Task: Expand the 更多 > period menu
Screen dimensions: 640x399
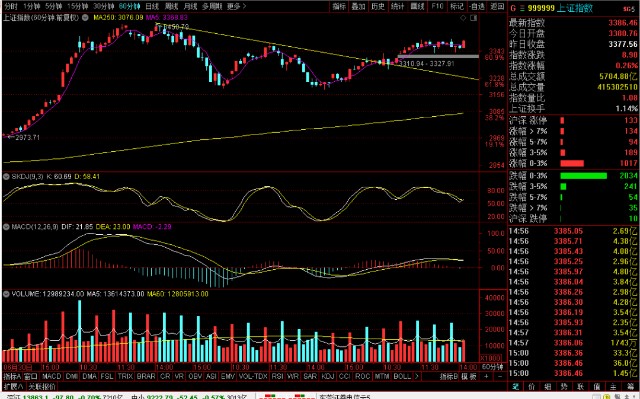Action: coord(237,6)
